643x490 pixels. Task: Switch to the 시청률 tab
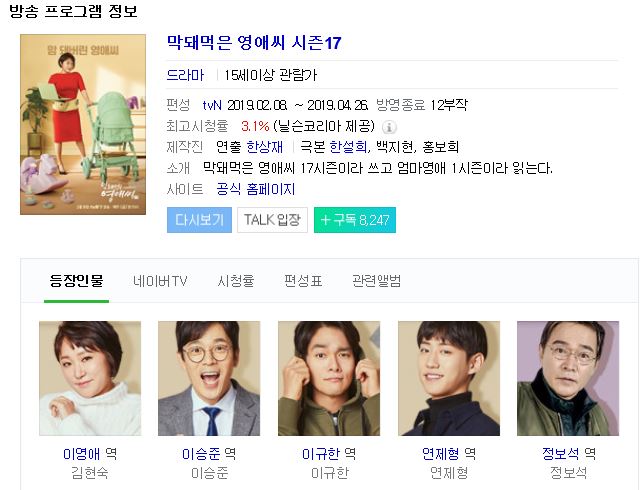tap(236, 281)
